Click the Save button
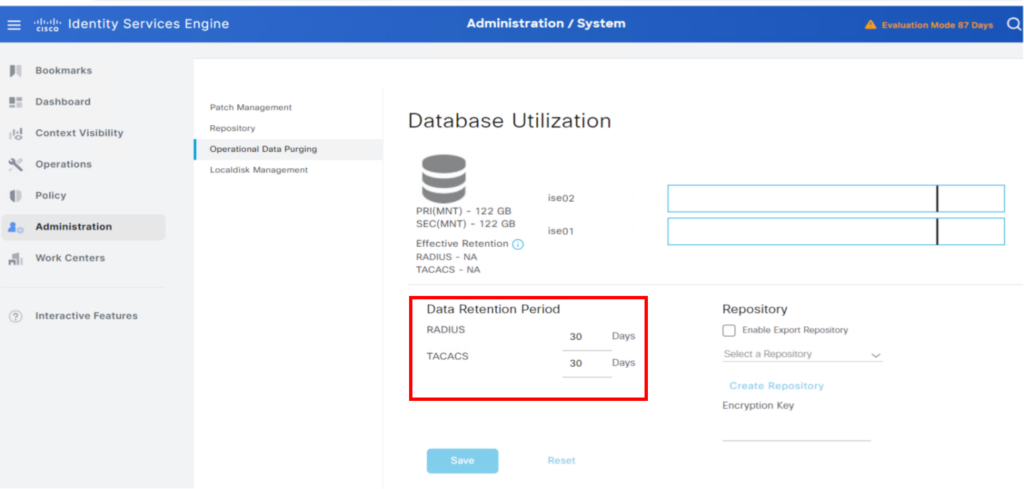Image resolution: width=1024 pixels, height=489 pixels. (x=462, y=460)
